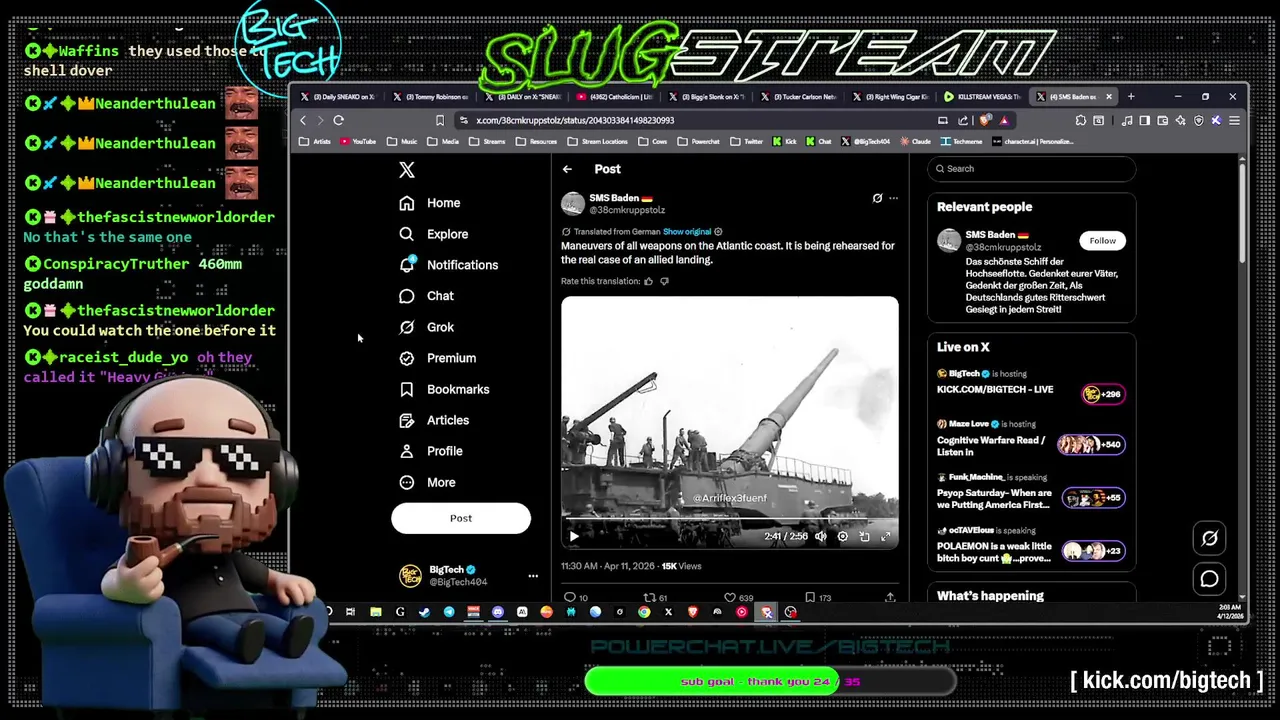Open translation settings gear icon
1280x720 pixels.
[718, 232]
